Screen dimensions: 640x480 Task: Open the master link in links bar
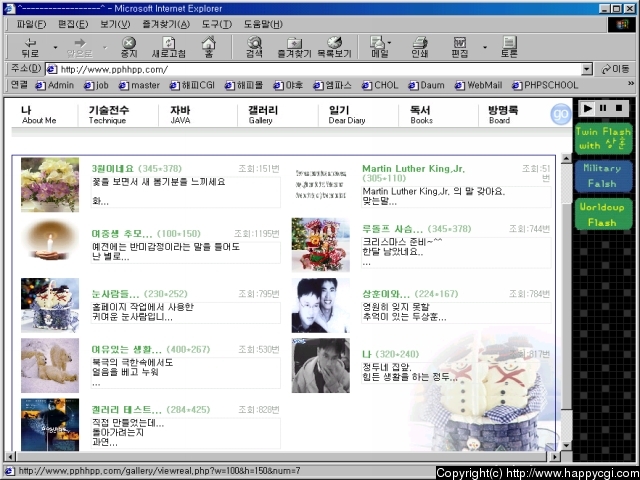click(x=139, y=85)
